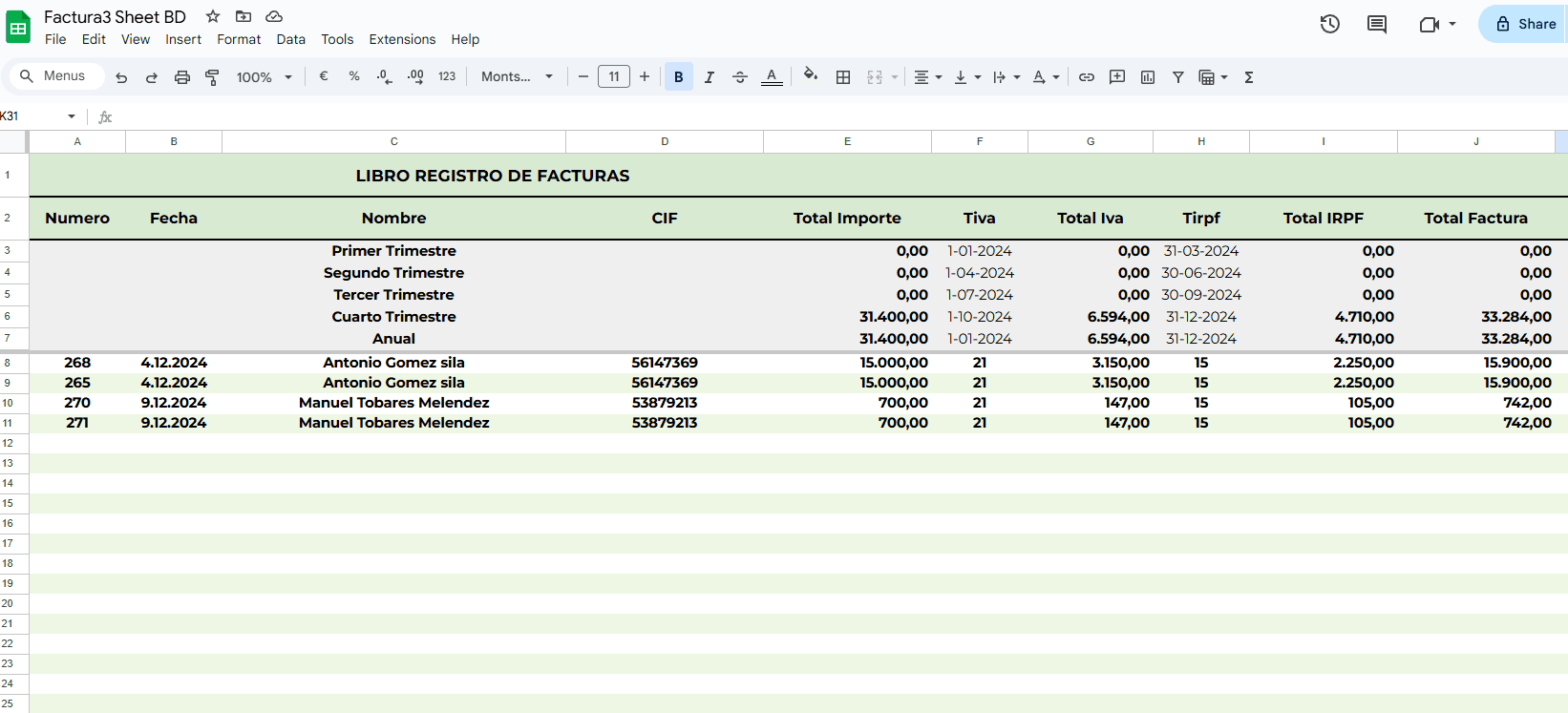The image size is (1568, 713).
Task: Open number format 123 menu
Action: [447, 76]
